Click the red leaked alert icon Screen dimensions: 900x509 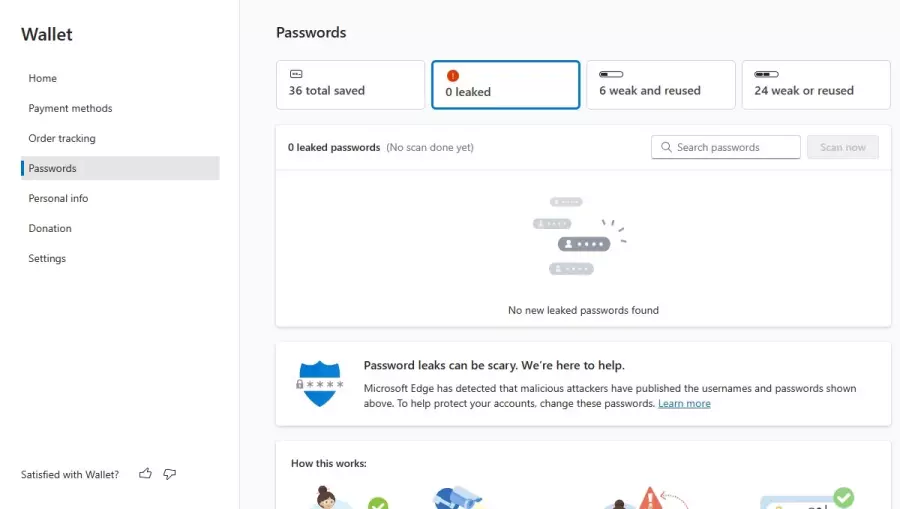coord(453,75)
